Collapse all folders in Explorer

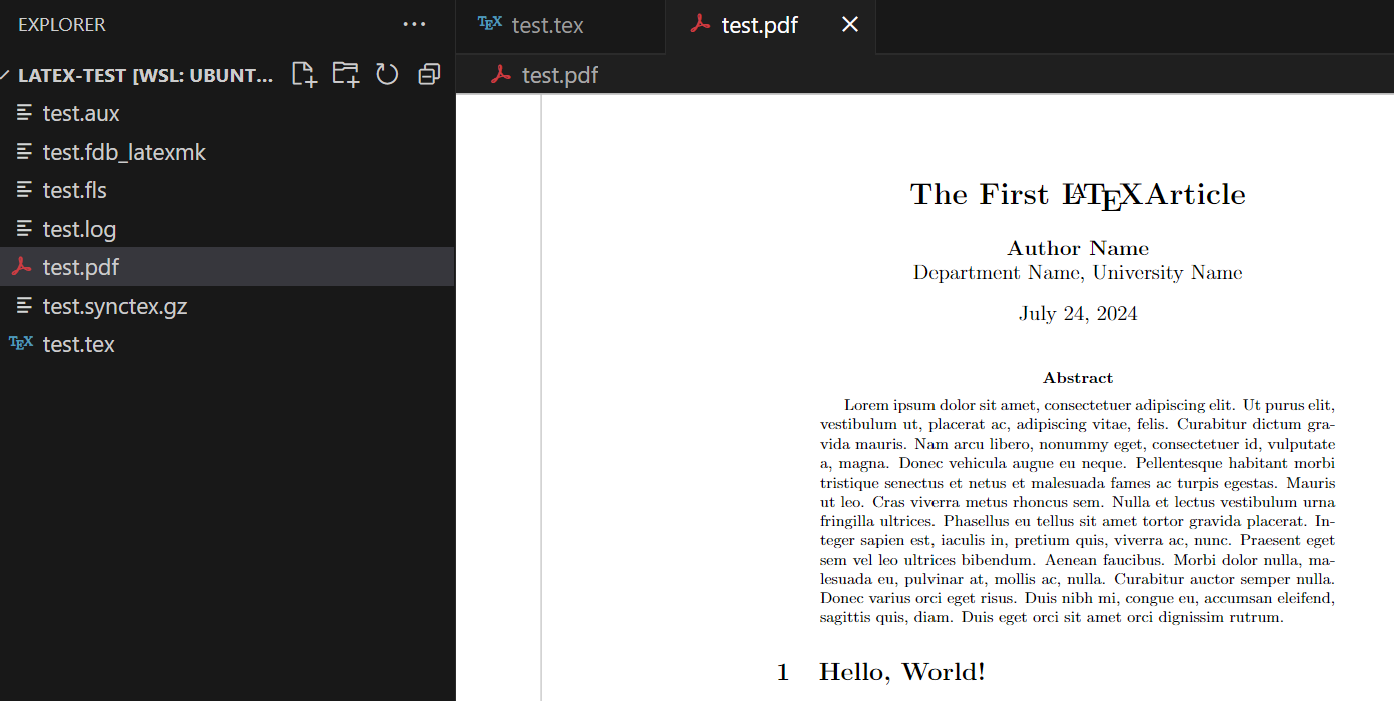[x=429, y=74]
